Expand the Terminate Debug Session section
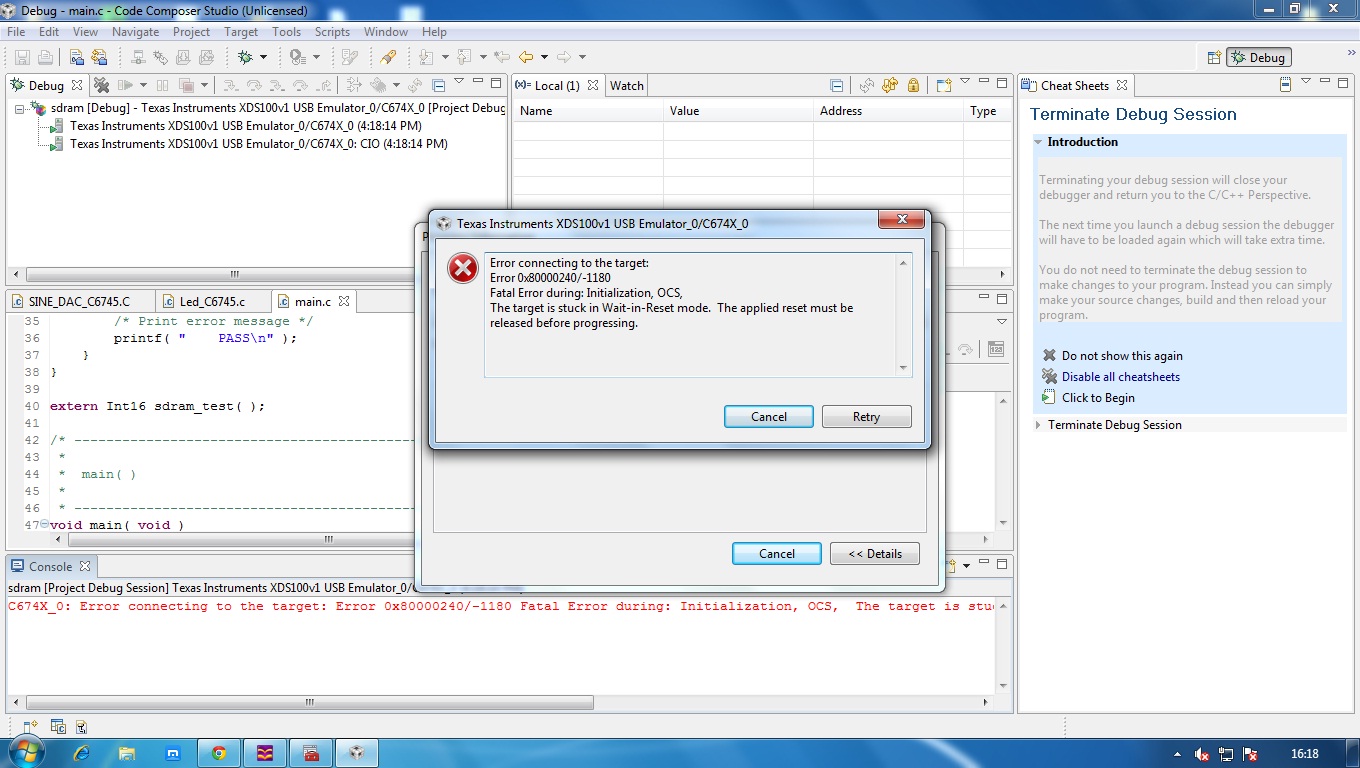This screenshot has width=1360, height=768. (x=1038, y=425)
